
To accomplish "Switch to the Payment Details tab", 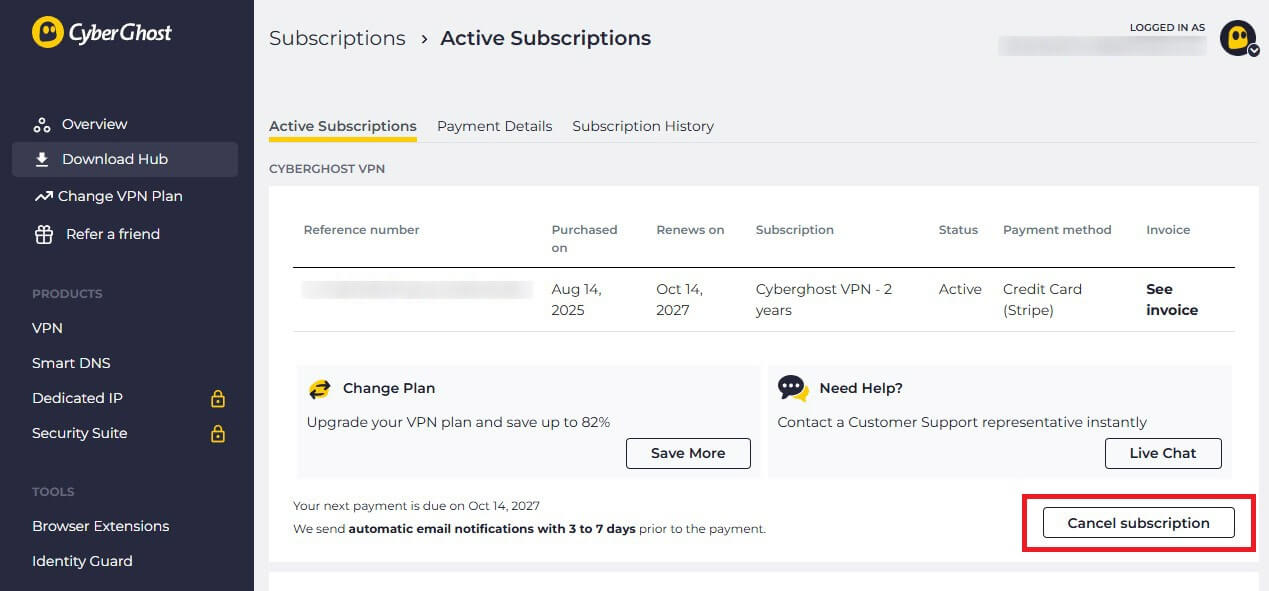I will point(494,126).
